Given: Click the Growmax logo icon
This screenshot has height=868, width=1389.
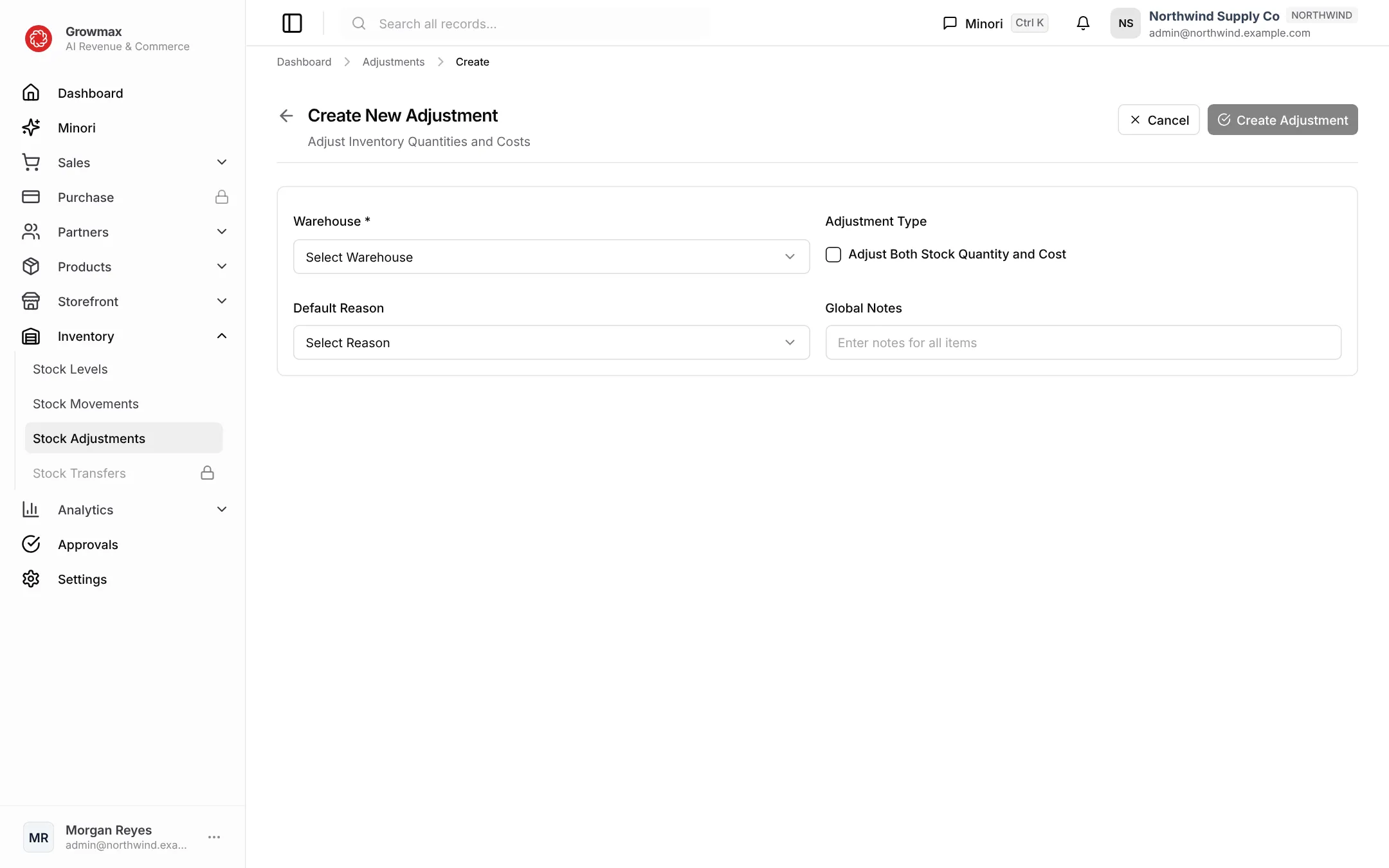Looking at the screenshot, I should click(x=39, y=39).
